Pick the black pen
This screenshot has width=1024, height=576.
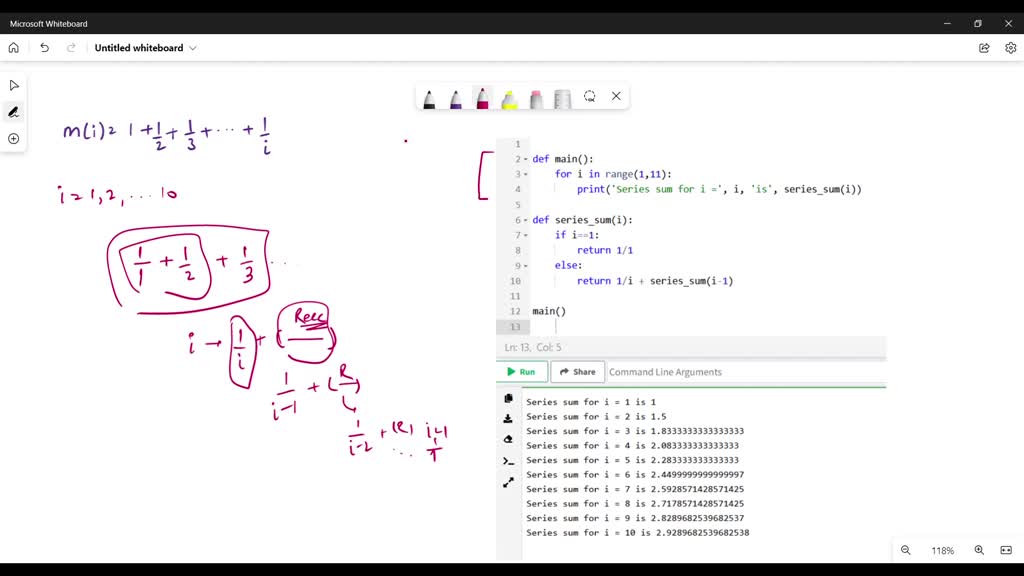429,99
